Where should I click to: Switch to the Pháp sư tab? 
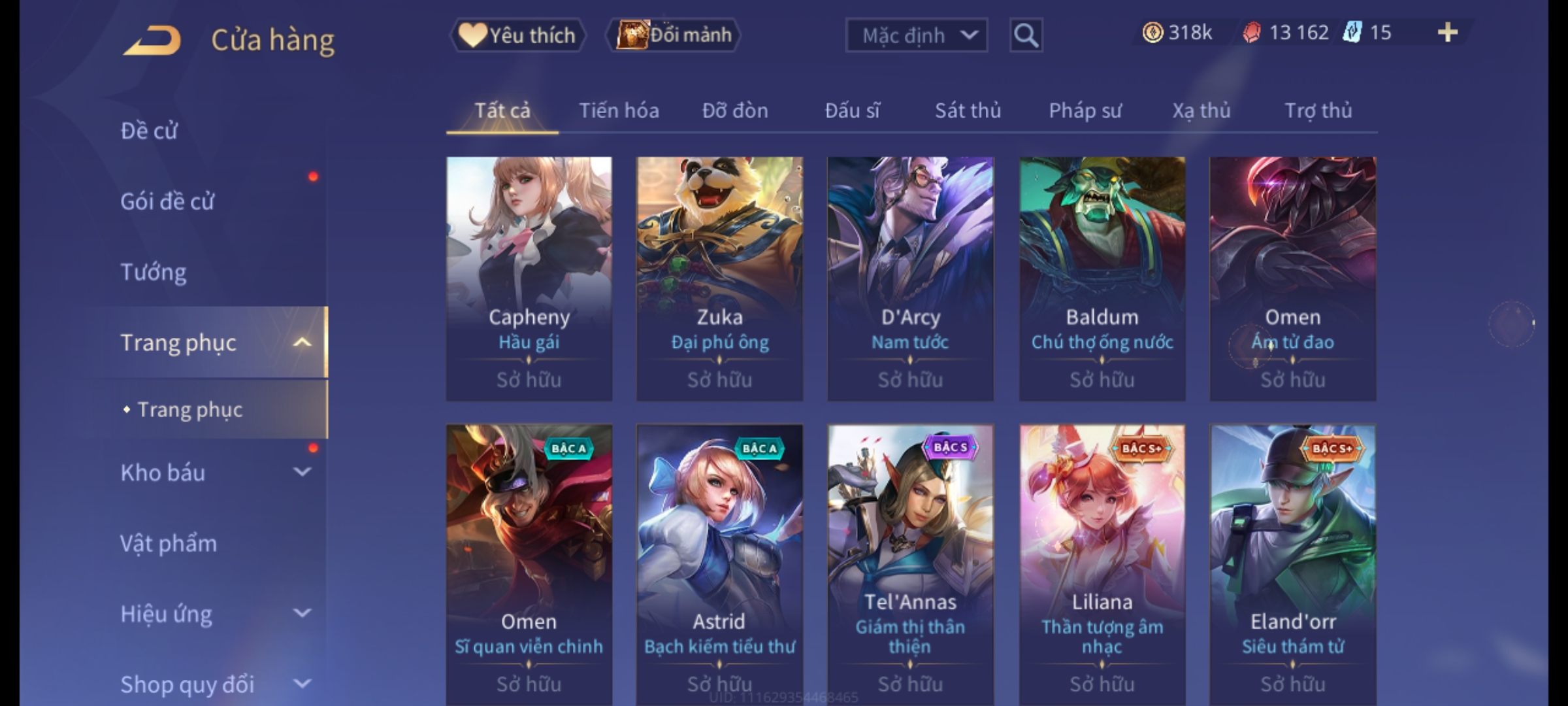pyautogui.click(x=1085, y=110)
